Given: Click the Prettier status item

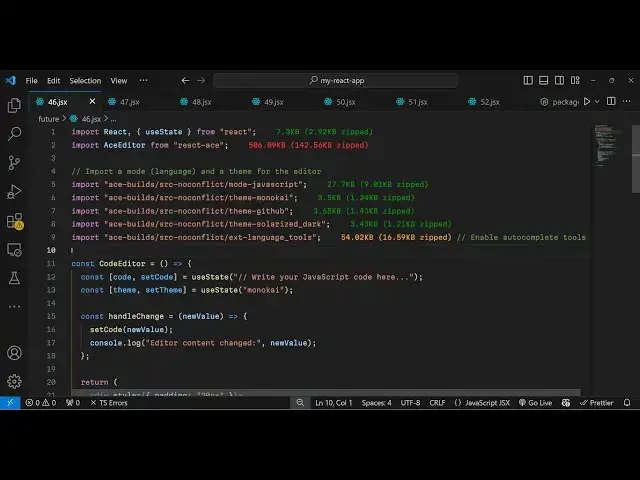Looking at the screenshot, I should point(596,403).
